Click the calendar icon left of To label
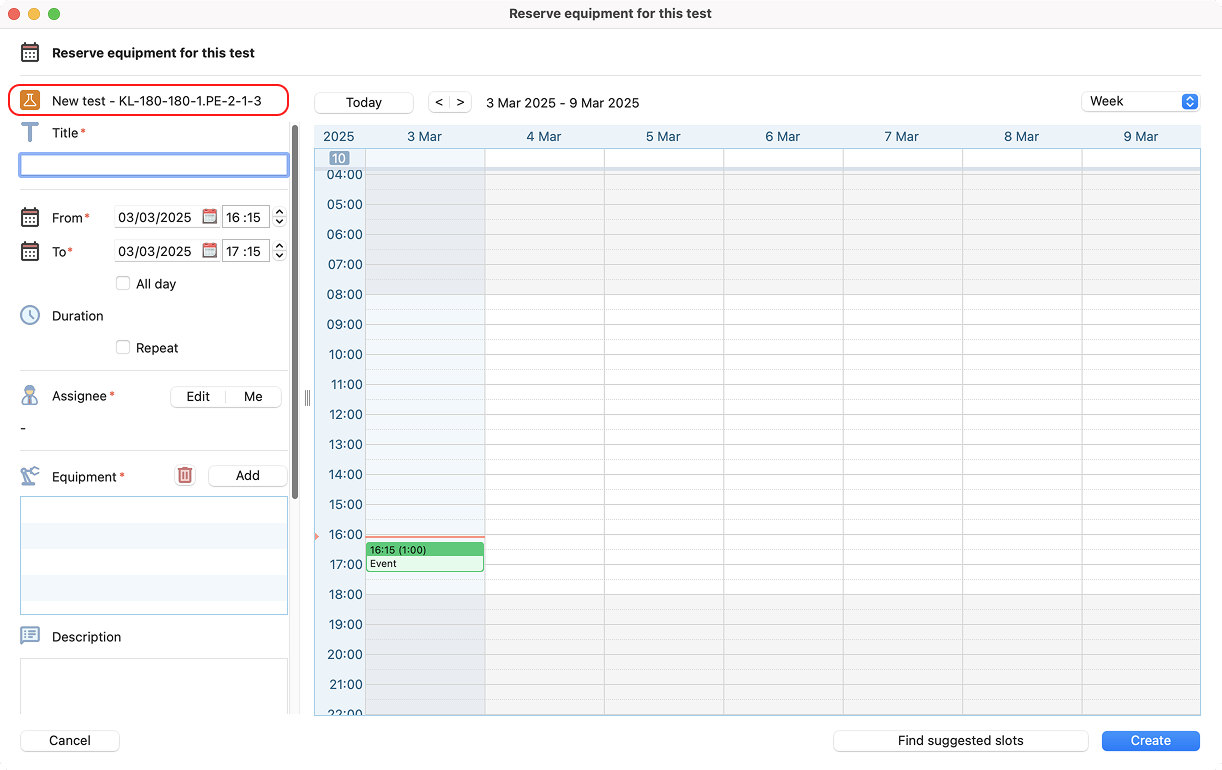Screen dimensions: 1222x770 coord(30,251)
